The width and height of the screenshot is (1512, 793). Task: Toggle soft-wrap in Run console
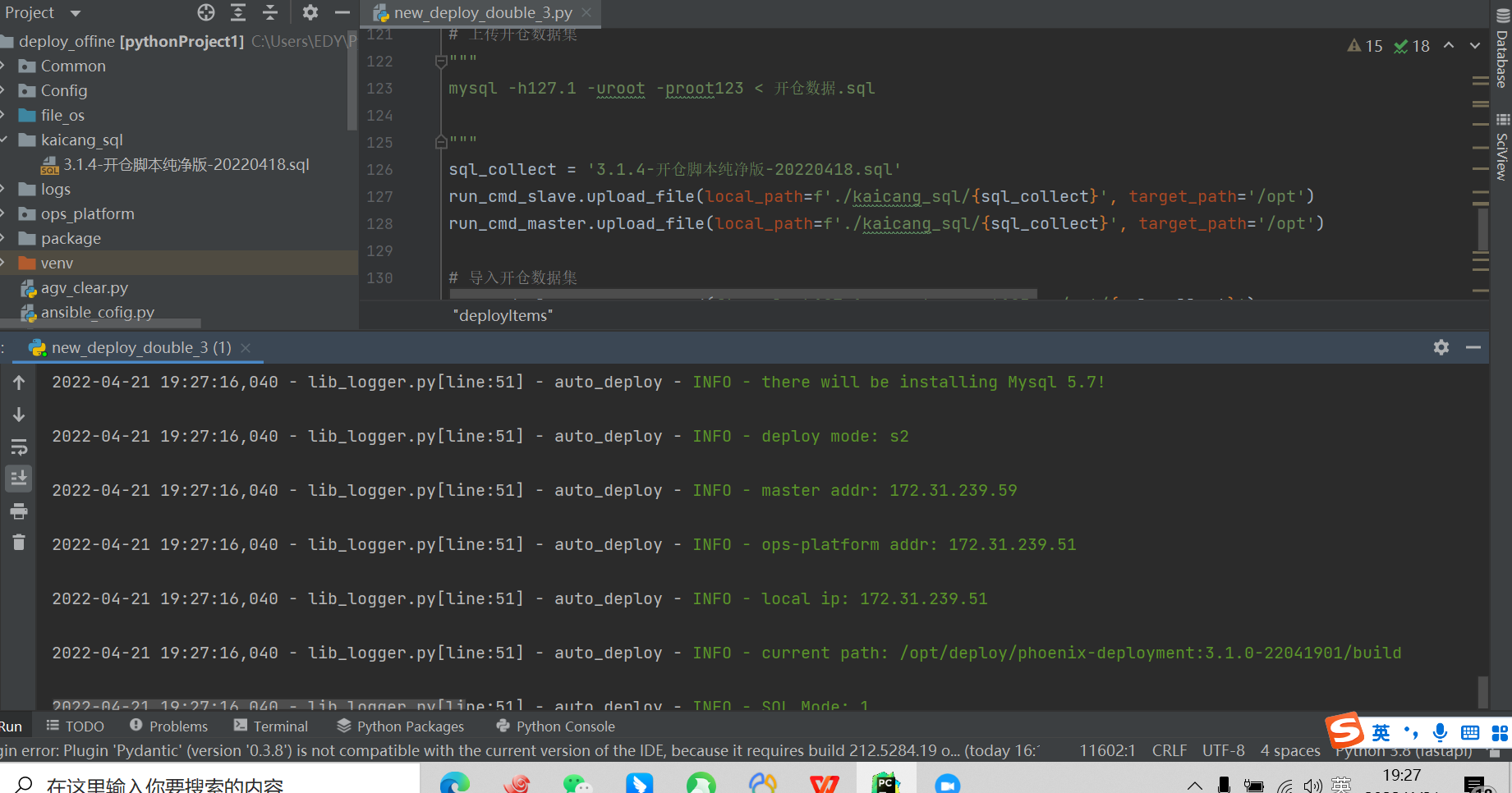(19, 447)
